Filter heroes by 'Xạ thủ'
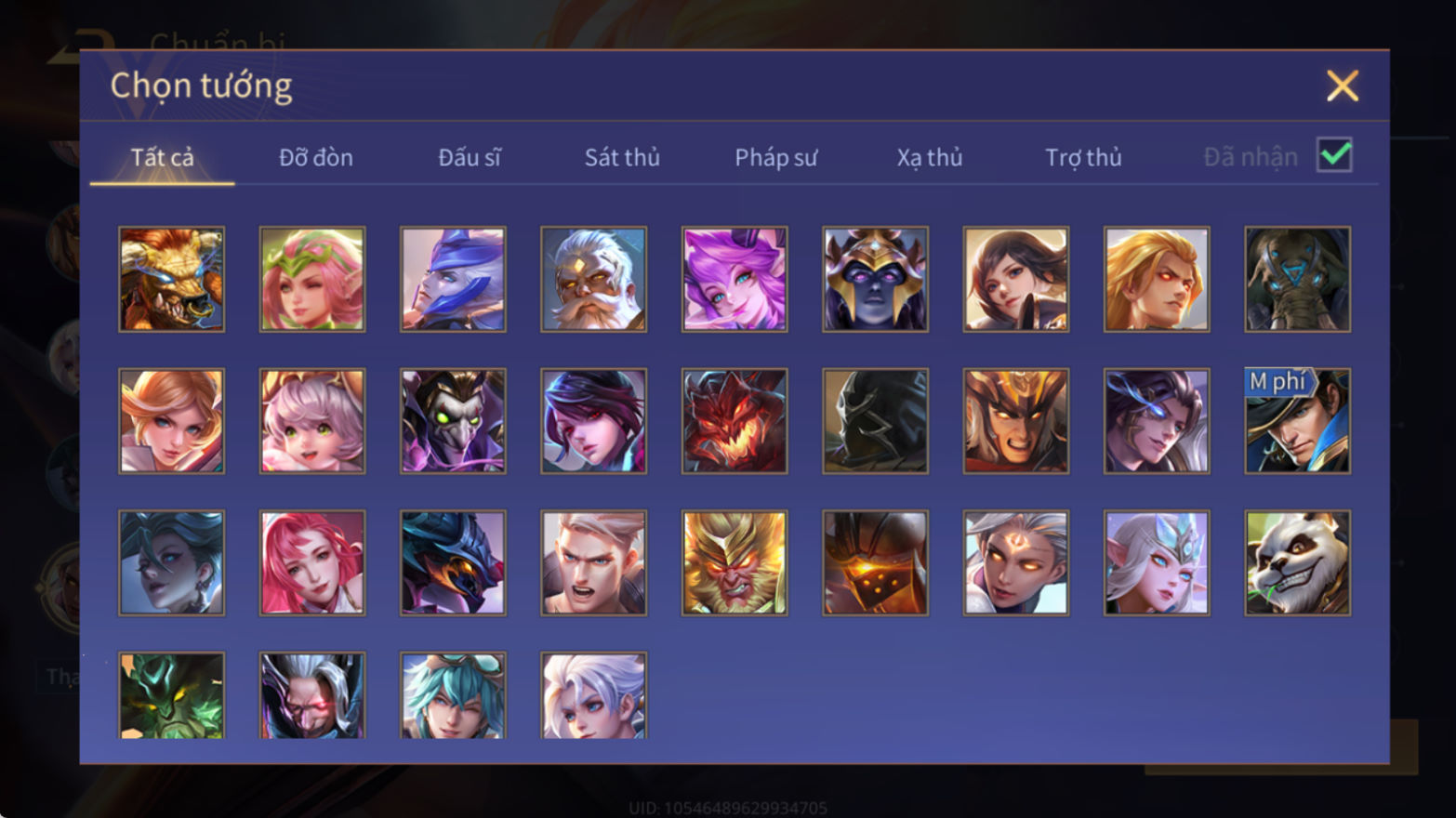The width and height of the screenshot is (1456, 818). click(929, 157)
